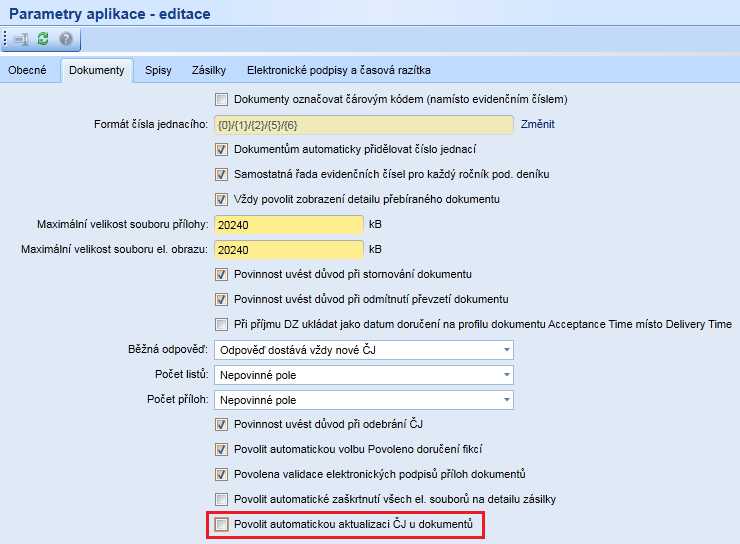The width and height of the screenshot is (740, 544).
Task: Toggle Povinnost uvést důvod při stornování dokumentu
Action: (x=221, y=275)
